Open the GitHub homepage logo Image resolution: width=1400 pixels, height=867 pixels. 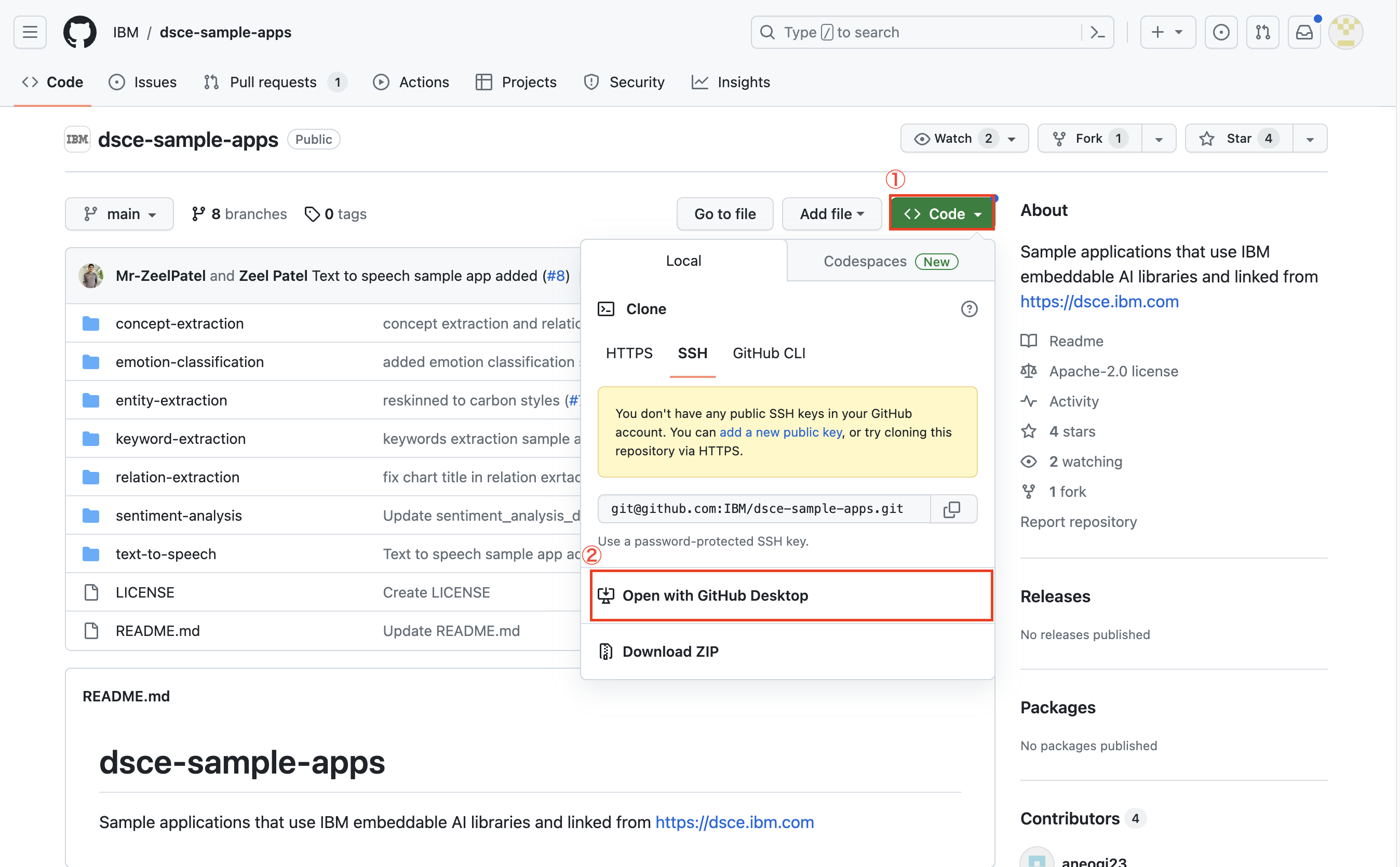[x=80, y=32]
